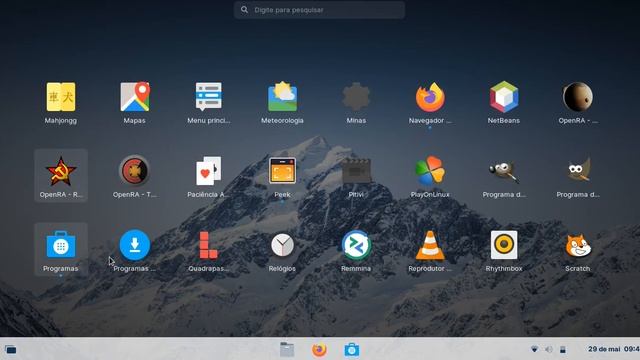The image size is (640, 360).
Task: Open the Mahjongg game
Action: (x=61, y=97)
